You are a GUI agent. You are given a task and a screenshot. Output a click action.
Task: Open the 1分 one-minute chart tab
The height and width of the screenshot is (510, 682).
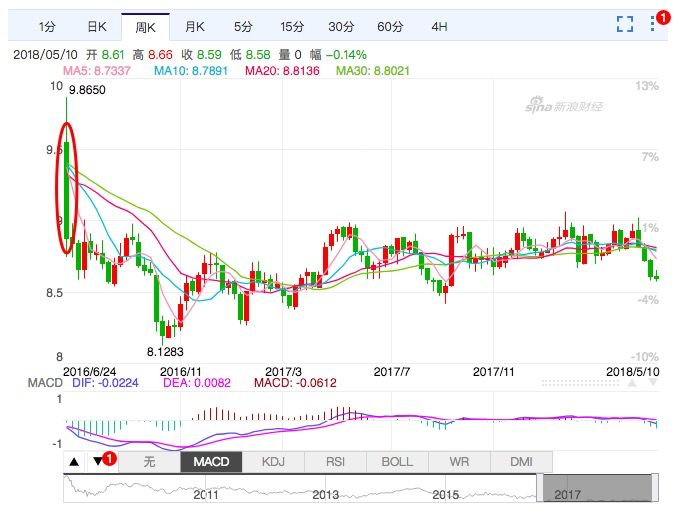pos(48,27)
